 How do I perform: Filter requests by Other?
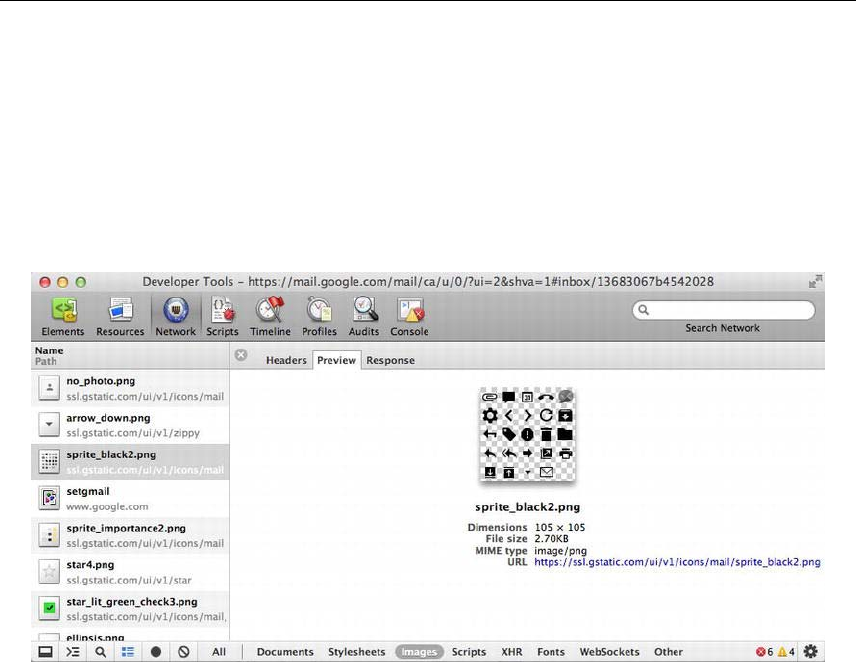668,652
